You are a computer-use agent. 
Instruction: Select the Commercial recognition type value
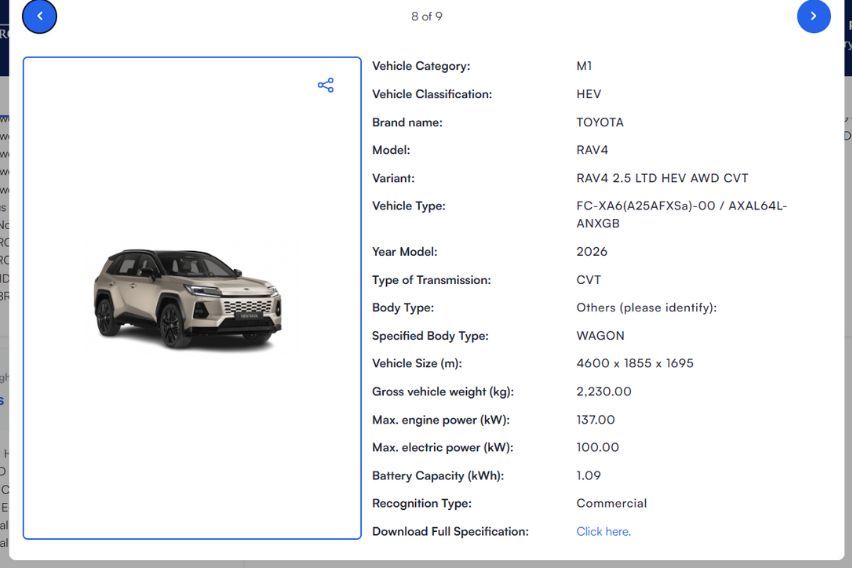(611, 503)
